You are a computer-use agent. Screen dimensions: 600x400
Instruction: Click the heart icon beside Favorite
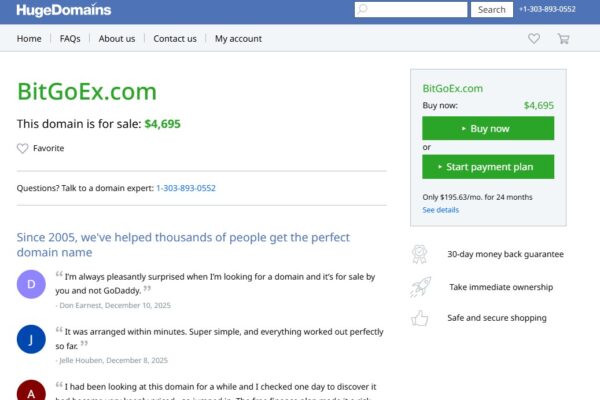(23, 148)
